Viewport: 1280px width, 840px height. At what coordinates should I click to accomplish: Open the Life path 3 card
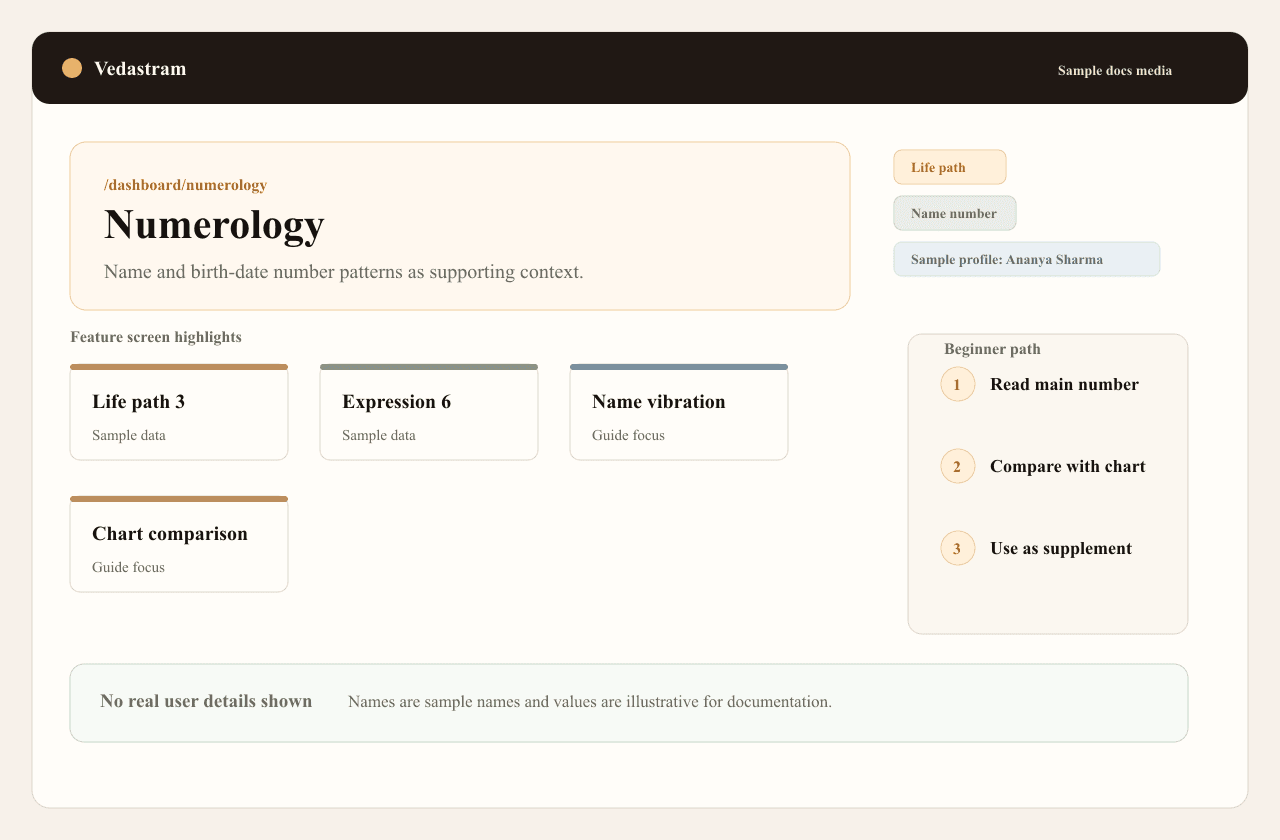tap(179, 412)
